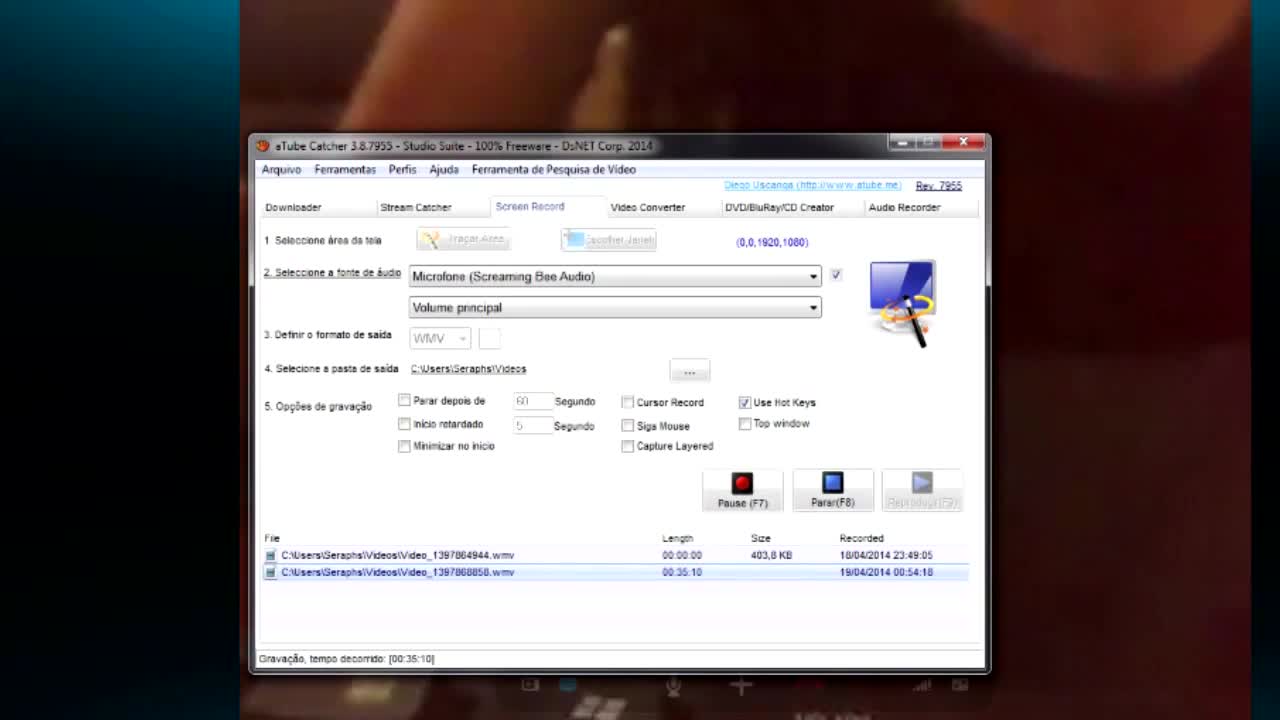This screenshot has height=720, width=1280.
Task: Click file icon of Video_1397864944.wmv
Action: pos(270,555)
